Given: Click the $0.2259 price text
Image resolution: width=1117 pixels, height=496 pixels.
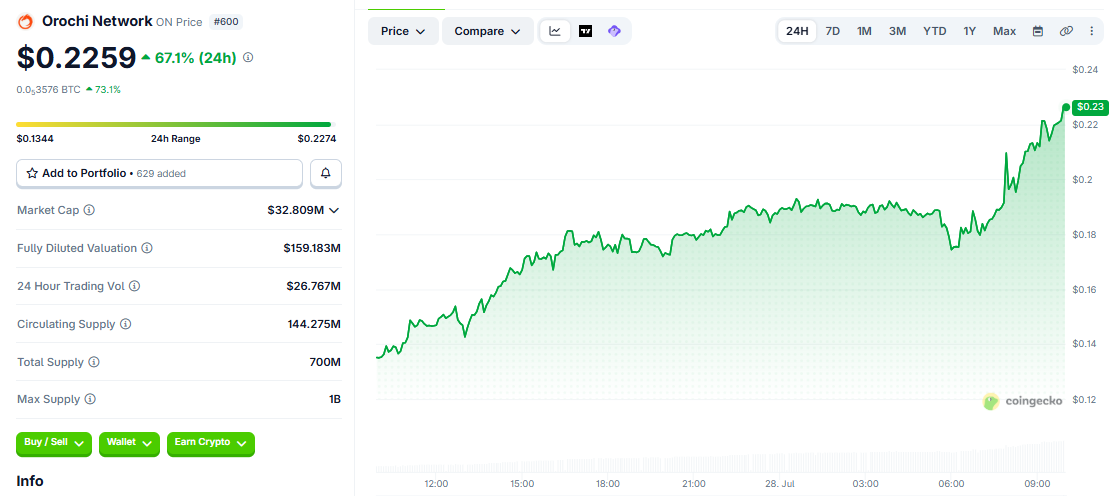Looking at the screenshot, I should (76, 58).
